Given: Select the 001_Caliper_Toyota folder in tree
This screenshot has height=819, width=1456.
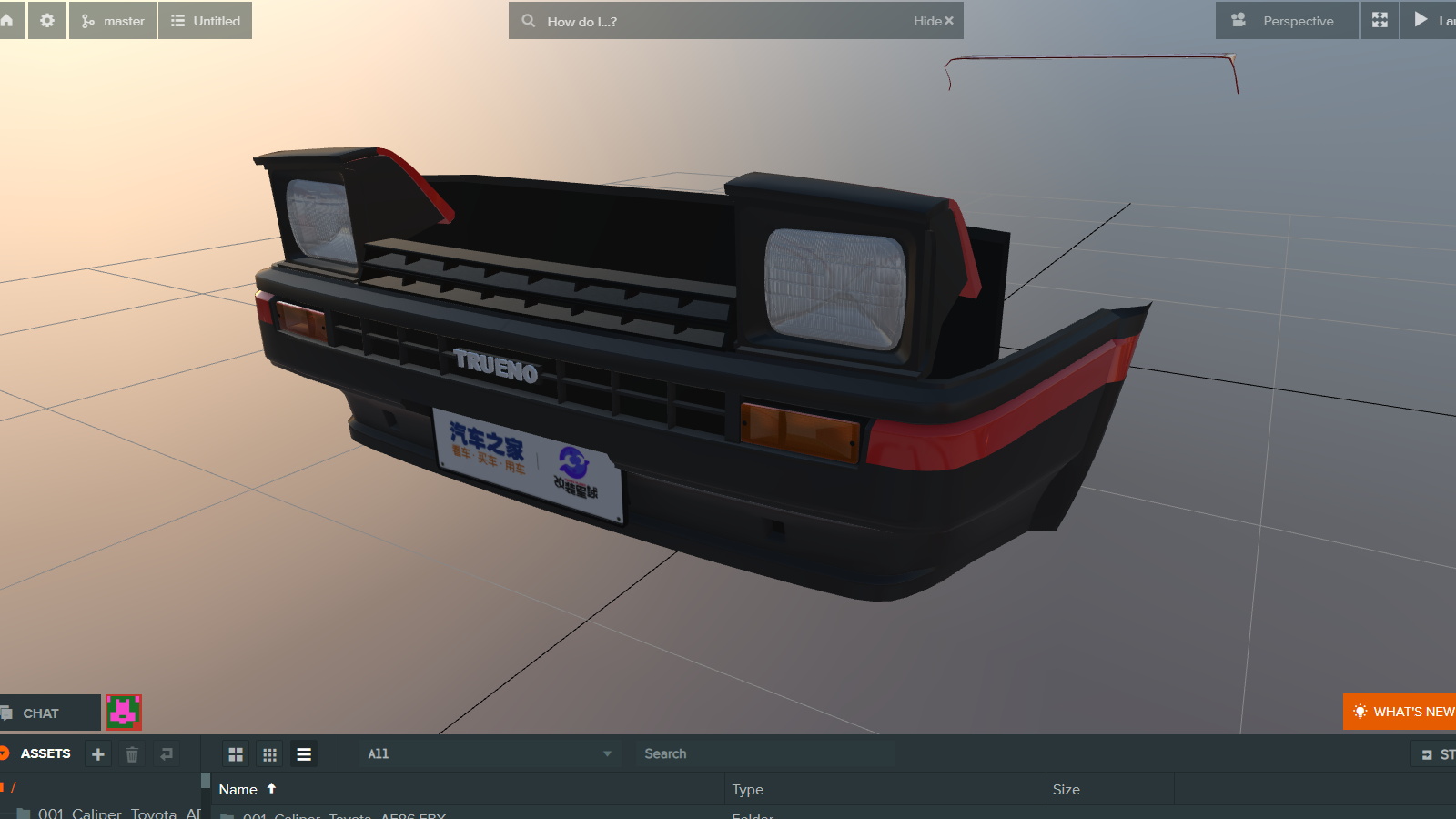Looking at the screenshot, I should (109, 813).
